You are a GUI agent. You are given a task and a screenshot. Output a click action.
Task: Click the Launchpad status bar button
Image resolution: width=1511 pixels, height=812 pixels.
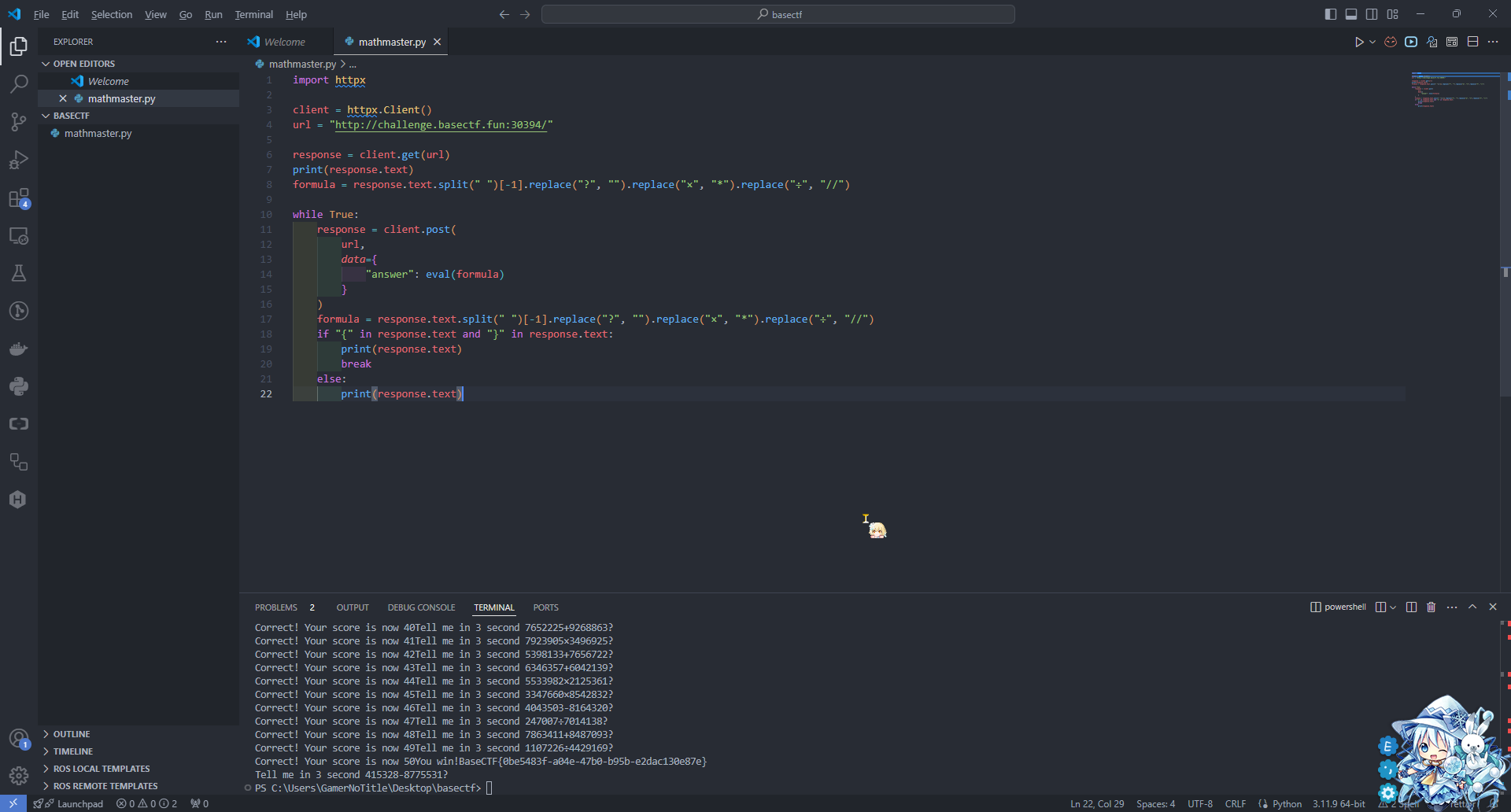click(x=79, y=803)
